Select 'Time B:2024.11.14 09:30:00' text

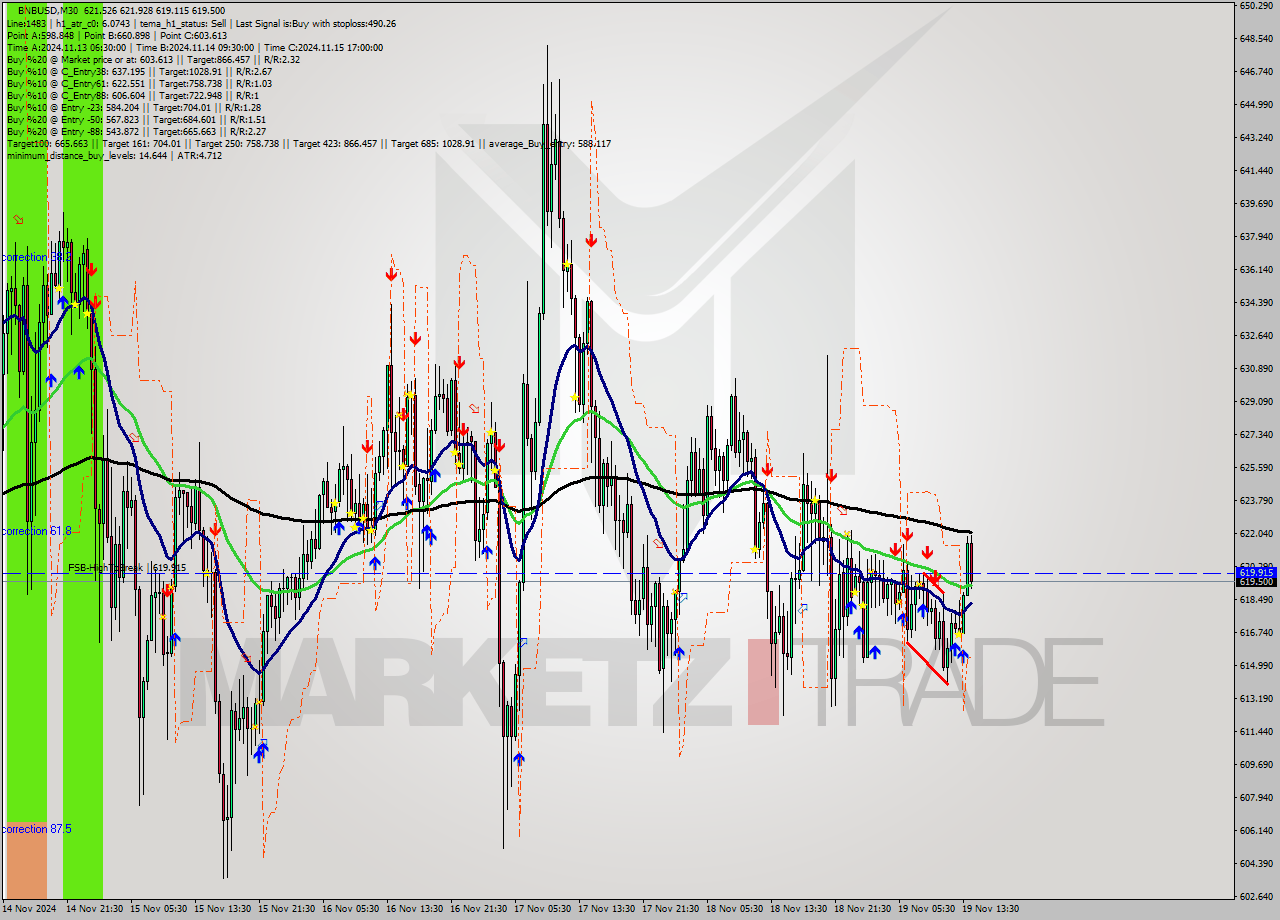195,47
